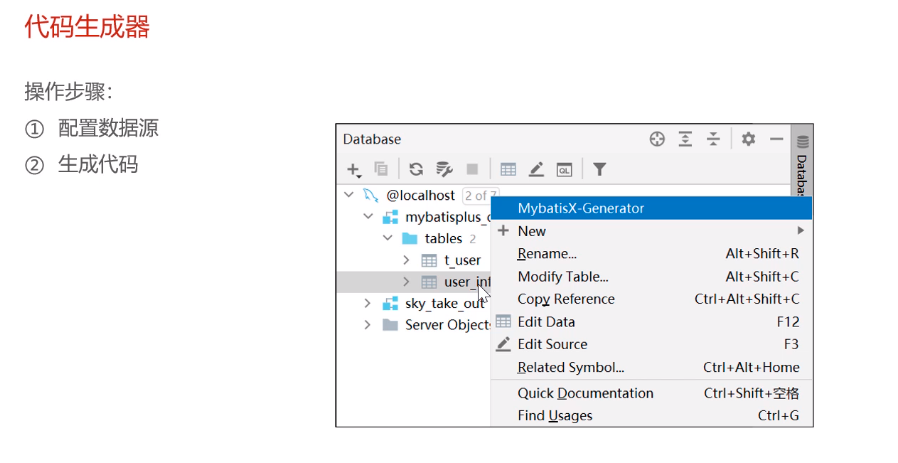Image resolution: width=898 pixels, height=463 pixels.
Task: Select the Server Objects tree item
Action: 446,325
